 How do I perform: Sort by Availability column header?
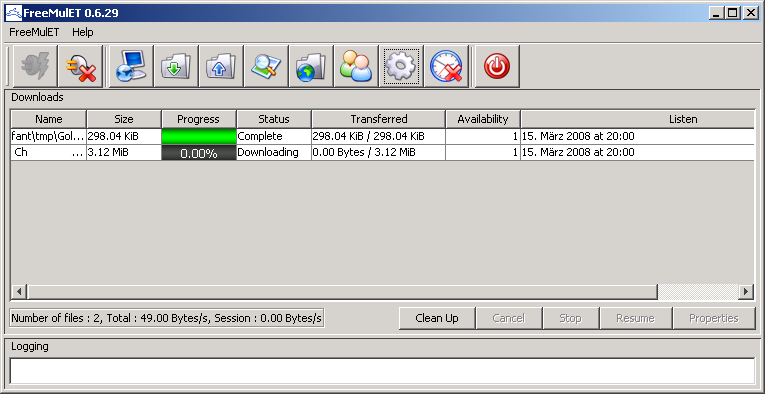[483, 119]
